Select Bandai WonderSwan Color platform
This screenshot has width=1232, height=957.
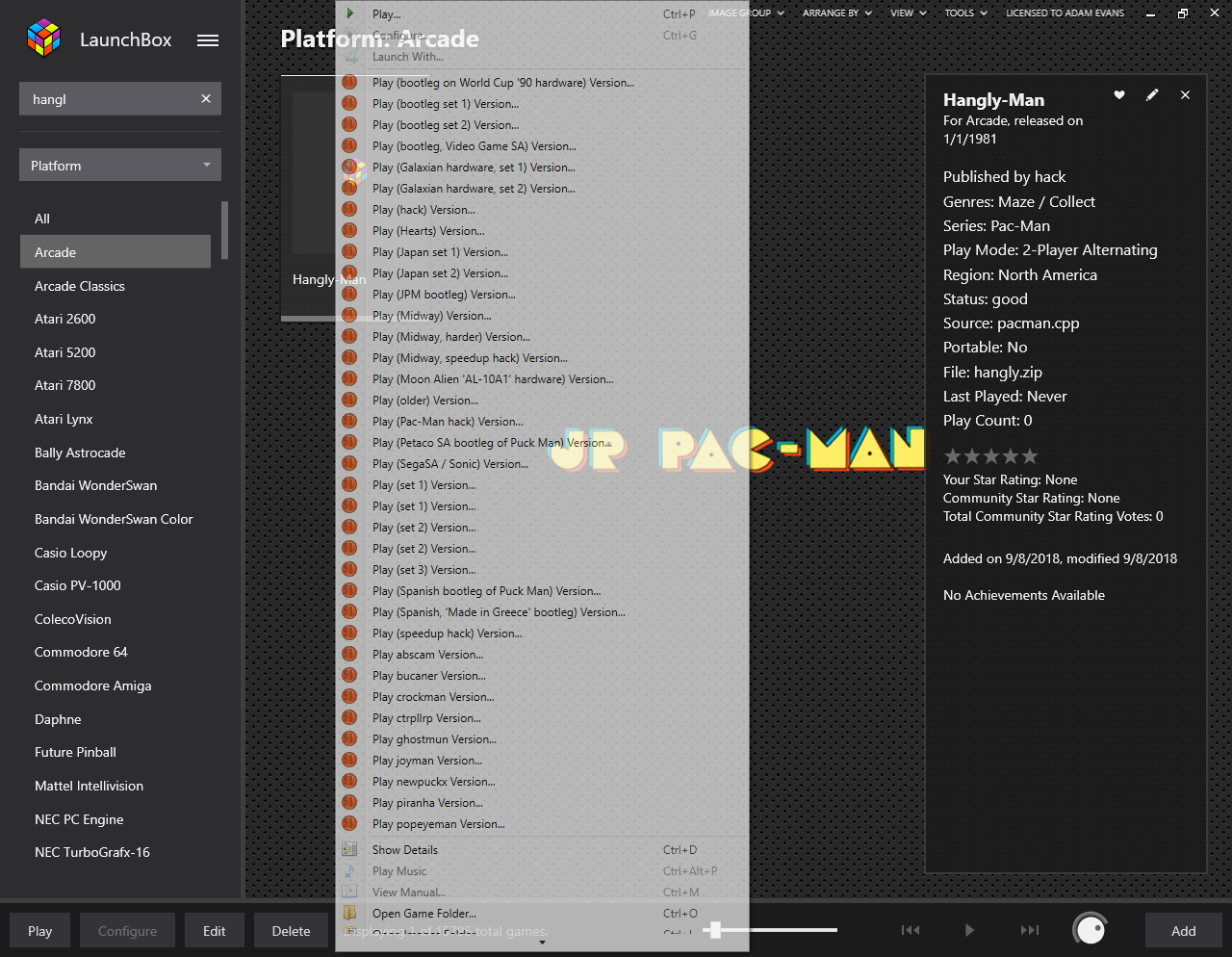click(x=115, y=519)
